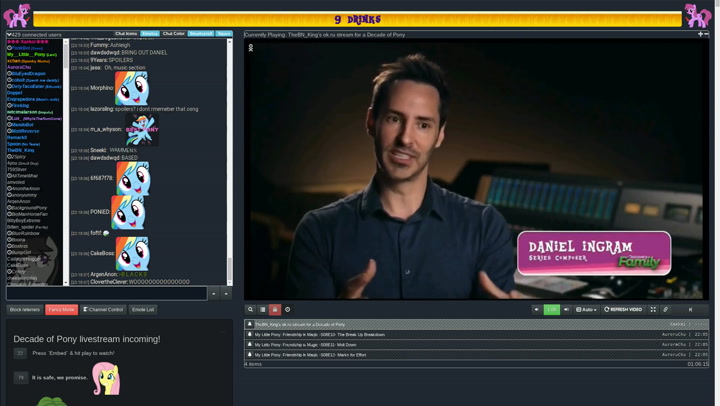The width and height of the screenshot is (720, 406).
Task: Click the arrow icon left of green counter
Action: (537, 310)
